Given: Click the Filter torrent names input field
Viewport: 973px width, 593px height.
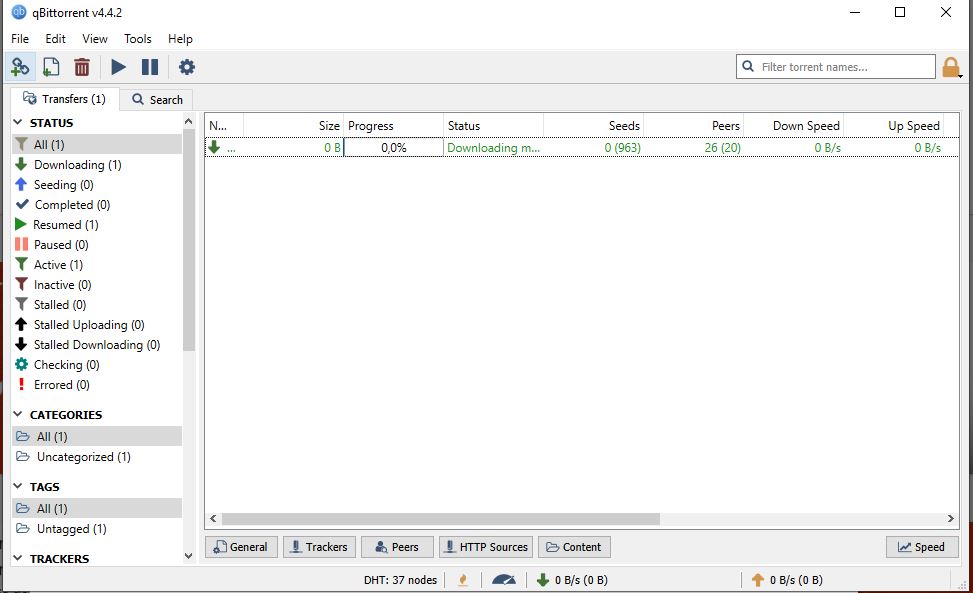Looking at the screenshot, I should pos(836,66).
